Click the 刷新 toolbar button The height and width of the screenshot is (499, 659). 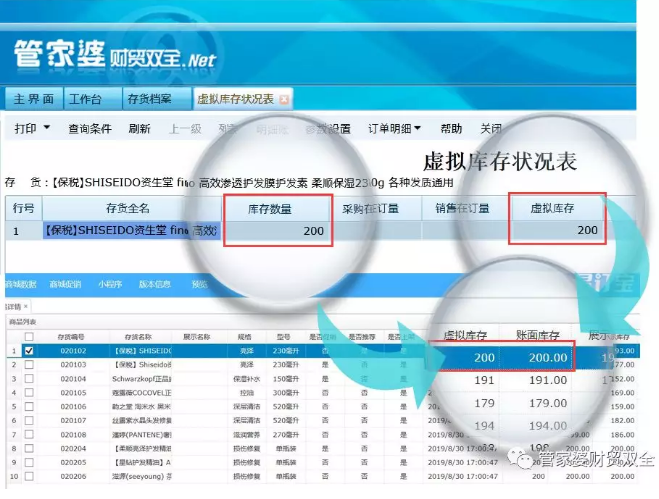(x=140, y=129)
